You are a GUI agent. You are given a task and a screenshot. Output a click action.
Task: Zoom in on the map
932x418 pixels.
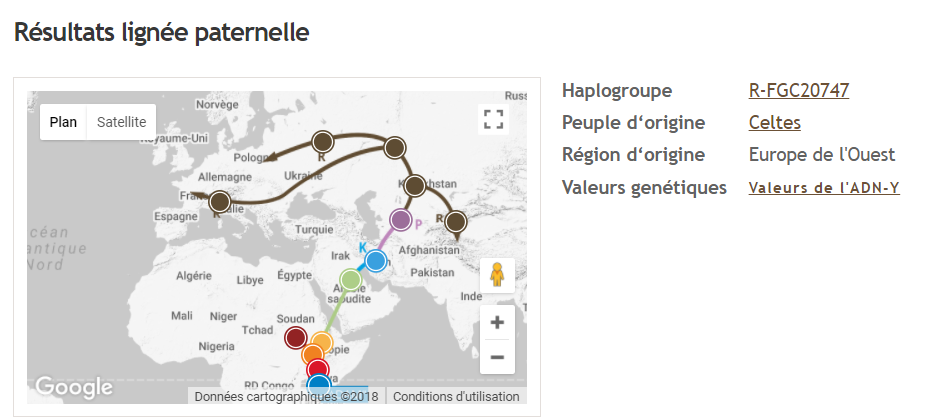coord(497,322)
